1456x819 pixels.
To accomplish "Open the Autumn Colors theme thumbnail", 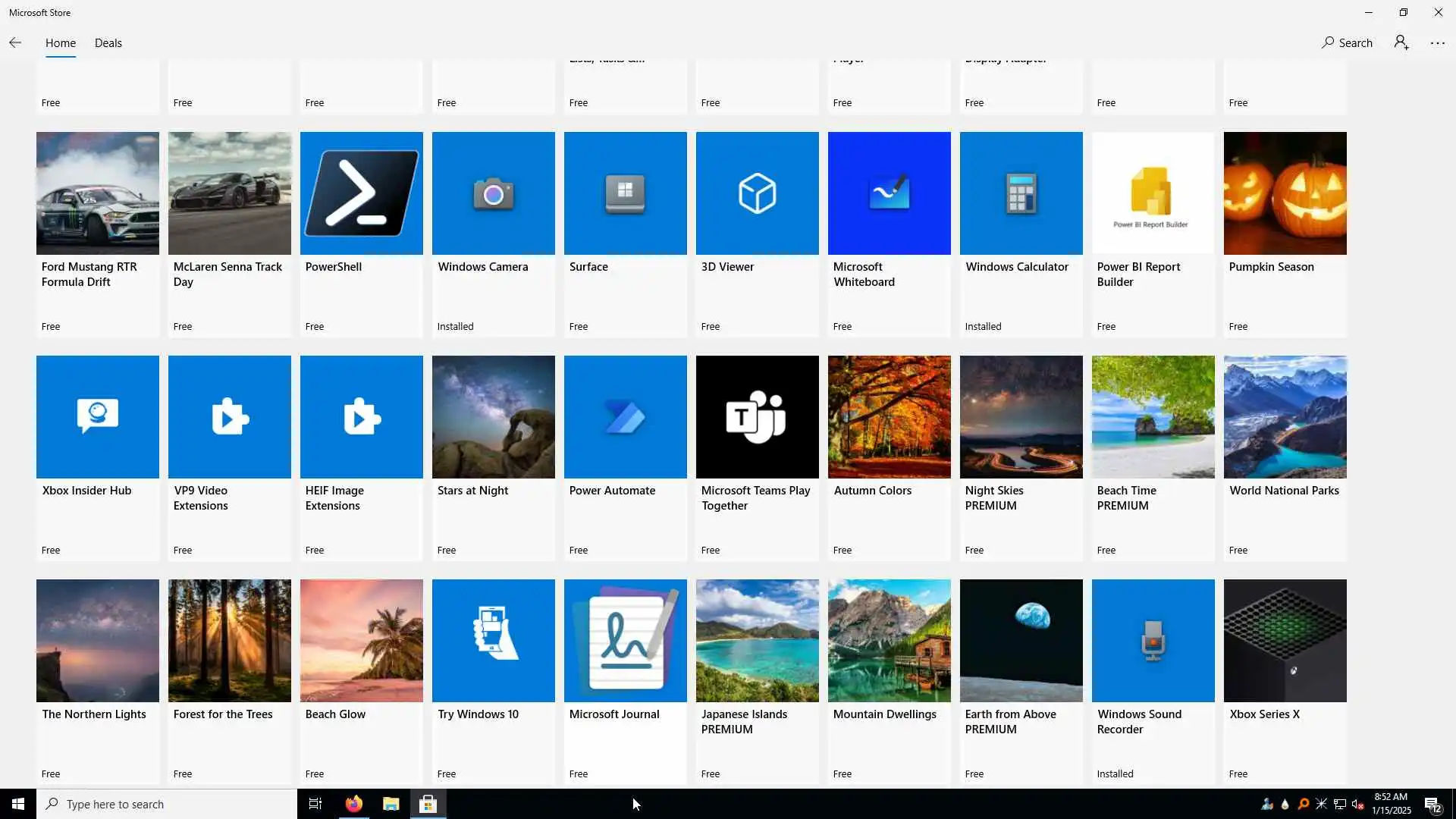I will 889,416.
